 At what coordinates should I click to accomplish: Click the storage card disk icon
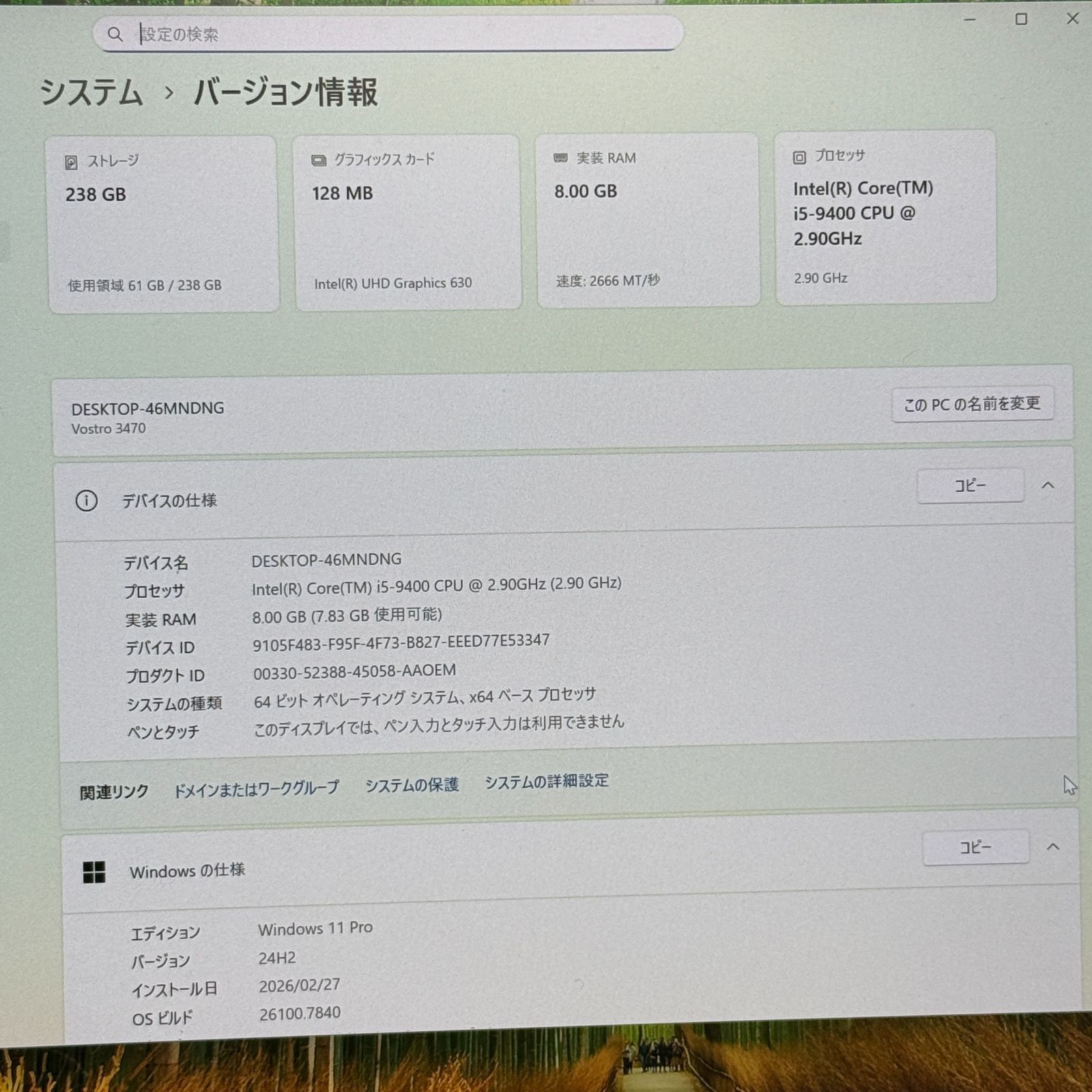tap(71, 162)
